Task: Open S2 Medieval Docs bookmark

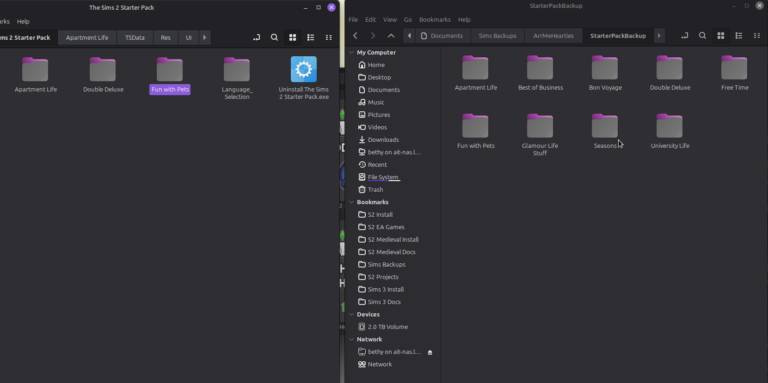Action: click(391, 252)
